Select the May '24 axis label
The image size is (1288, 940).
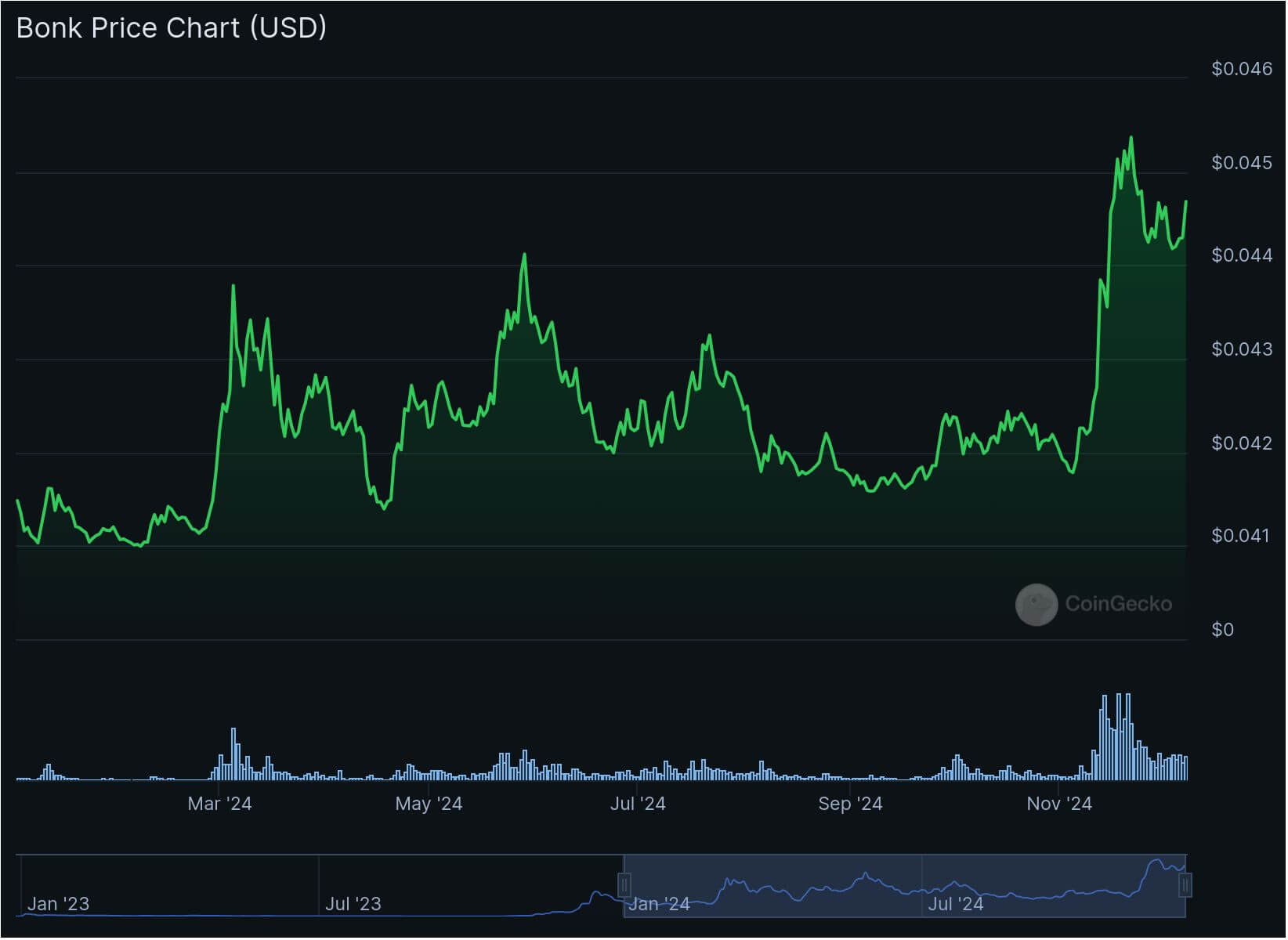429,804
